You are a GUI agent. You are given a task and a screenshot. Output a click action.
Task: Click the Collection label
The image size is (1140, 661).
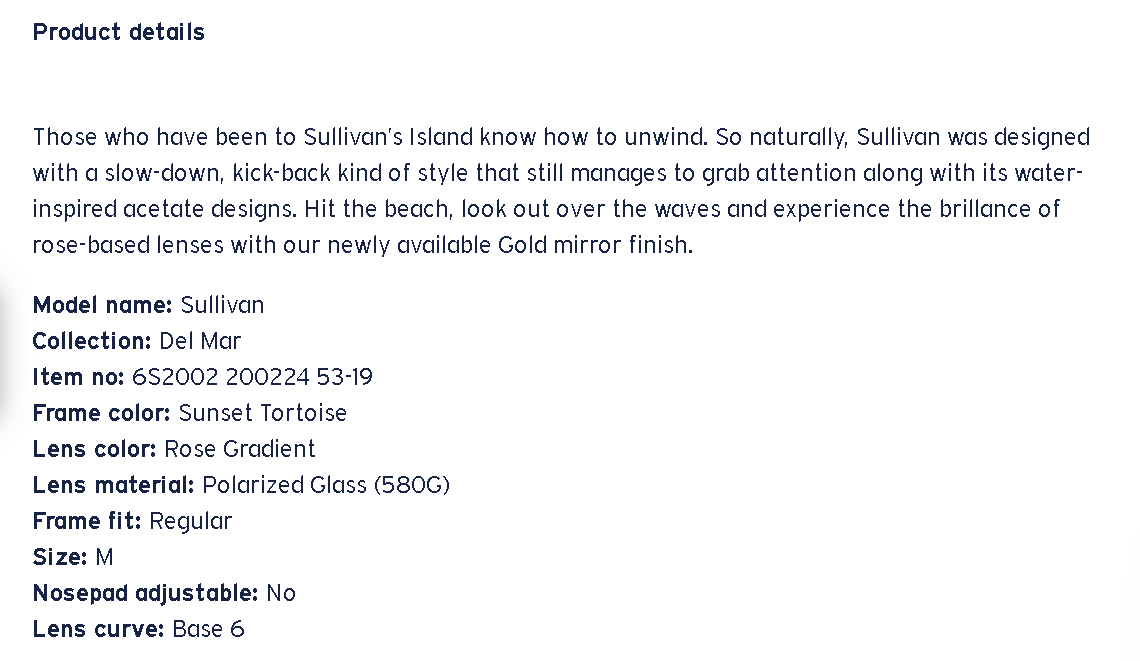92,341
